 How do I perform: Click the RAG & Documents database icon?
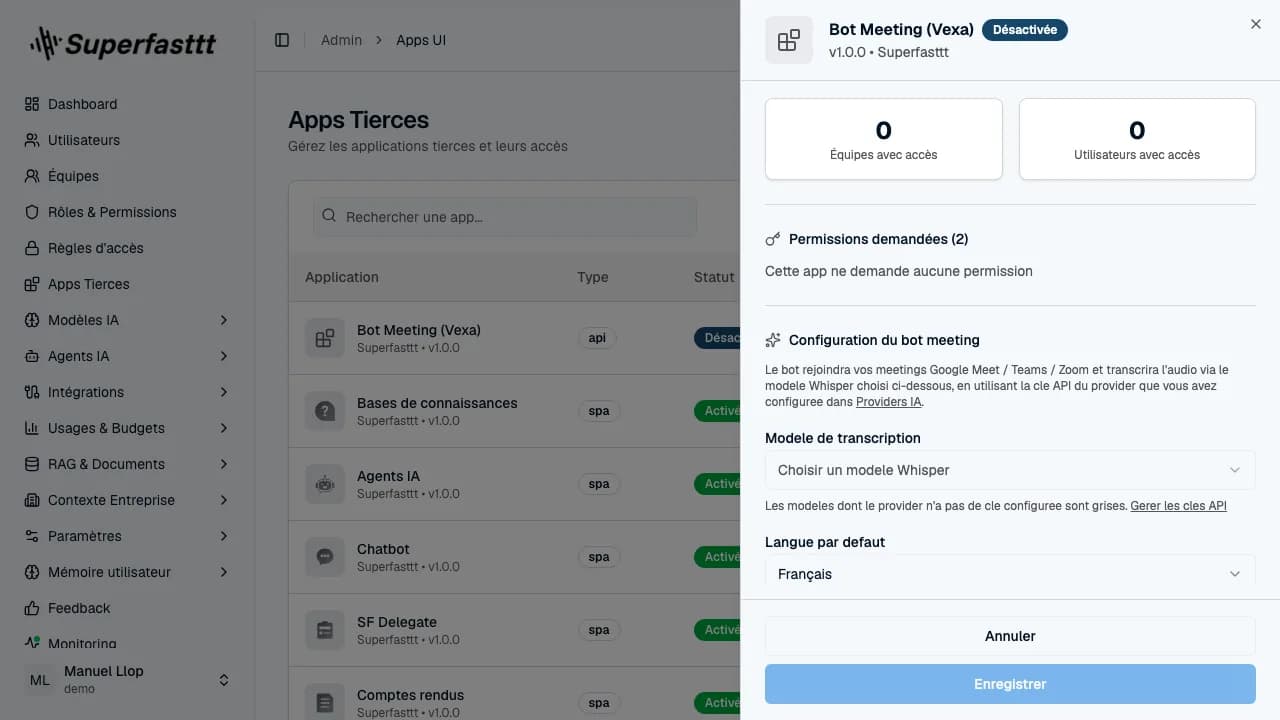(x=32, y=464)
